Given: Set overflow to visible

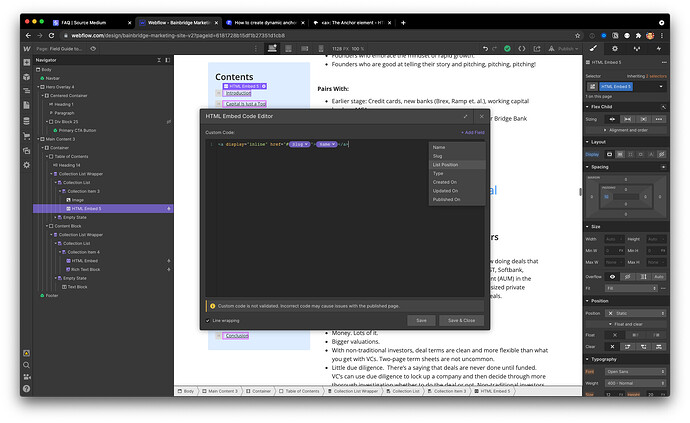Looking at the screenshot, I should pyautogui.click(x=612, y=276).
